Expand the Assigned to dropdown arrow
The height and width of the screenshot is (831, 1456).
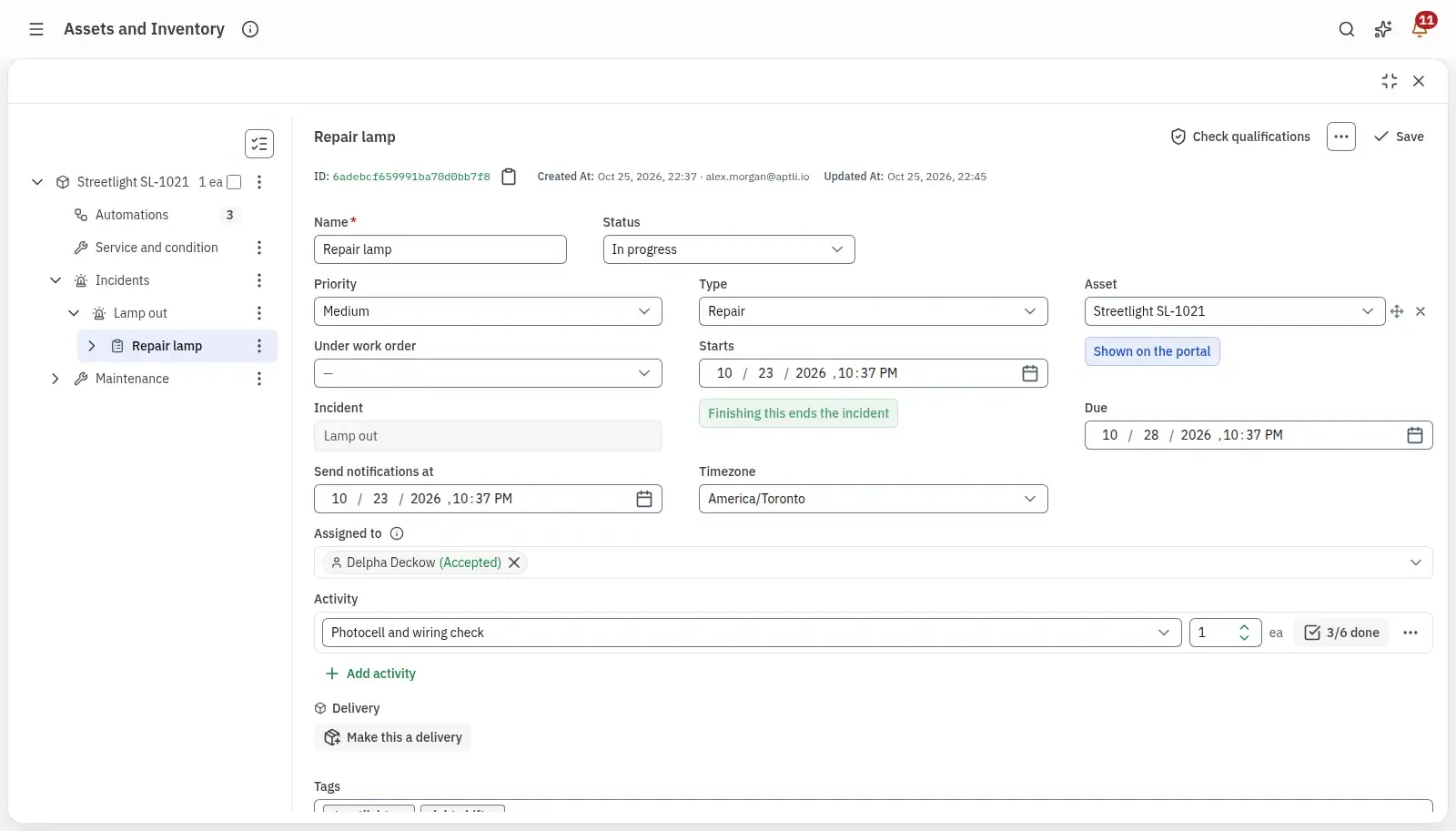coord(1416,562)
